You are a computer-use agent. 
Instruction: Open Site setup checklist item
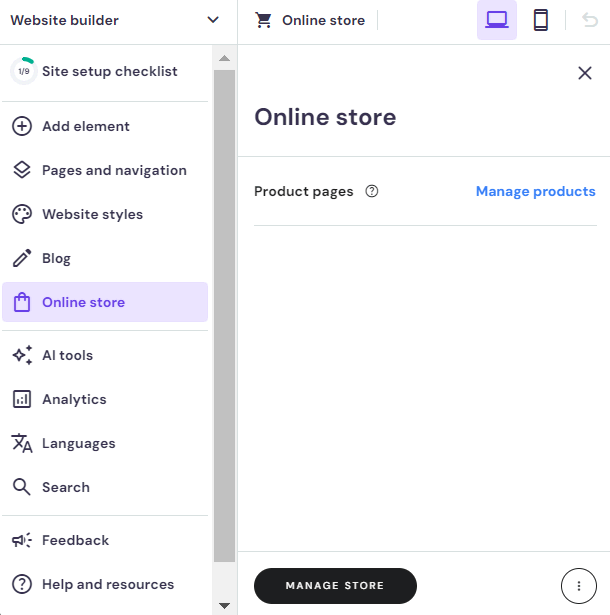pyautogui.click(x=105, y=71)
